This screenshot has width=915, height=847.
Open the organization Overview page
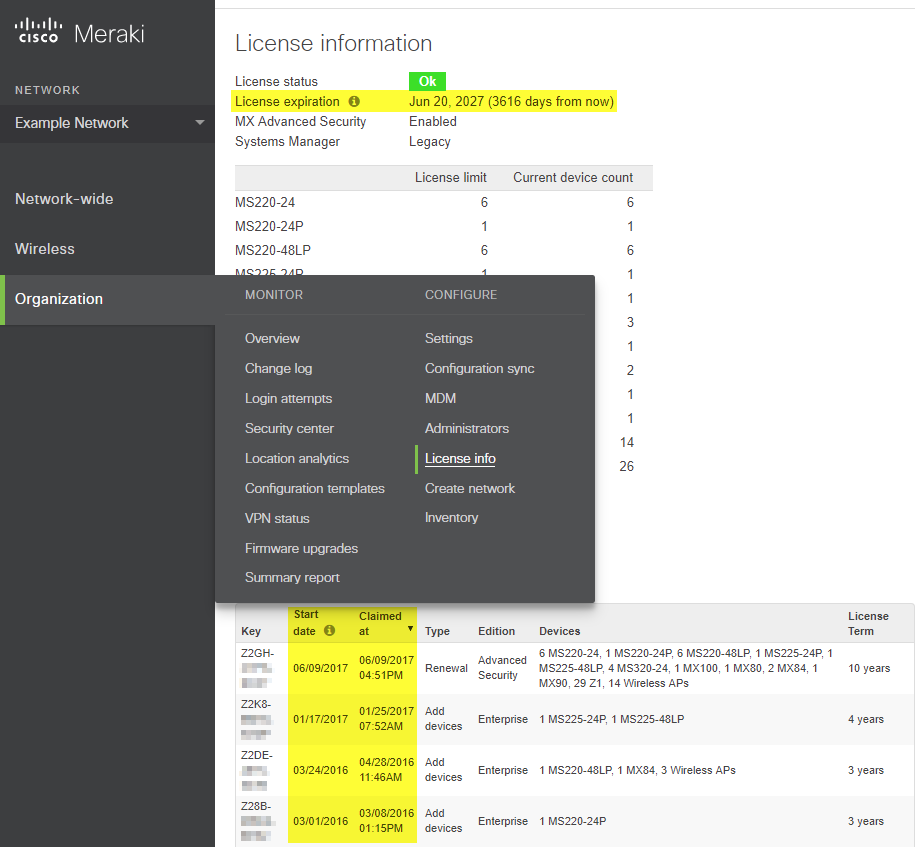point(272,339)
